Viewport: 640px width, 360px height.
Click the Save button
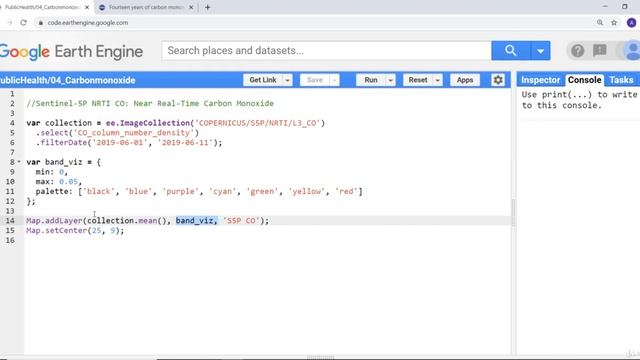click(x=315, y=80)
